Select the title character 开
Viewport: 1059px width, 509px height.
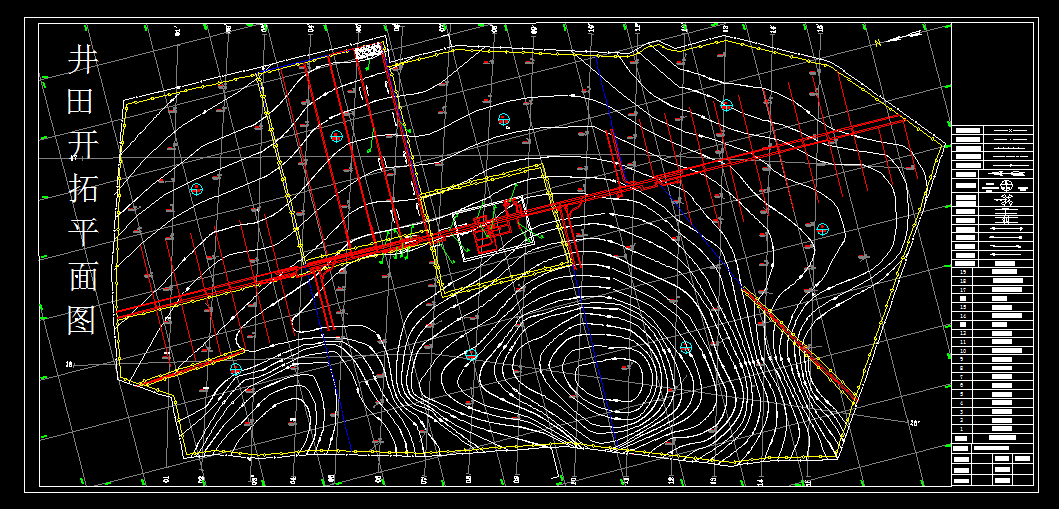[83, 143]
